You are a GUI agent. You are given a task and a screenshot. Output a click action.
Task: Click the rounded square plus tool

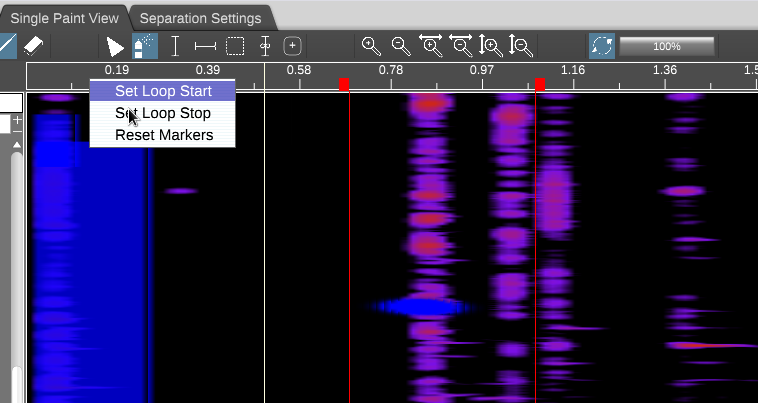pyautogui.click(x=293, y=46)
